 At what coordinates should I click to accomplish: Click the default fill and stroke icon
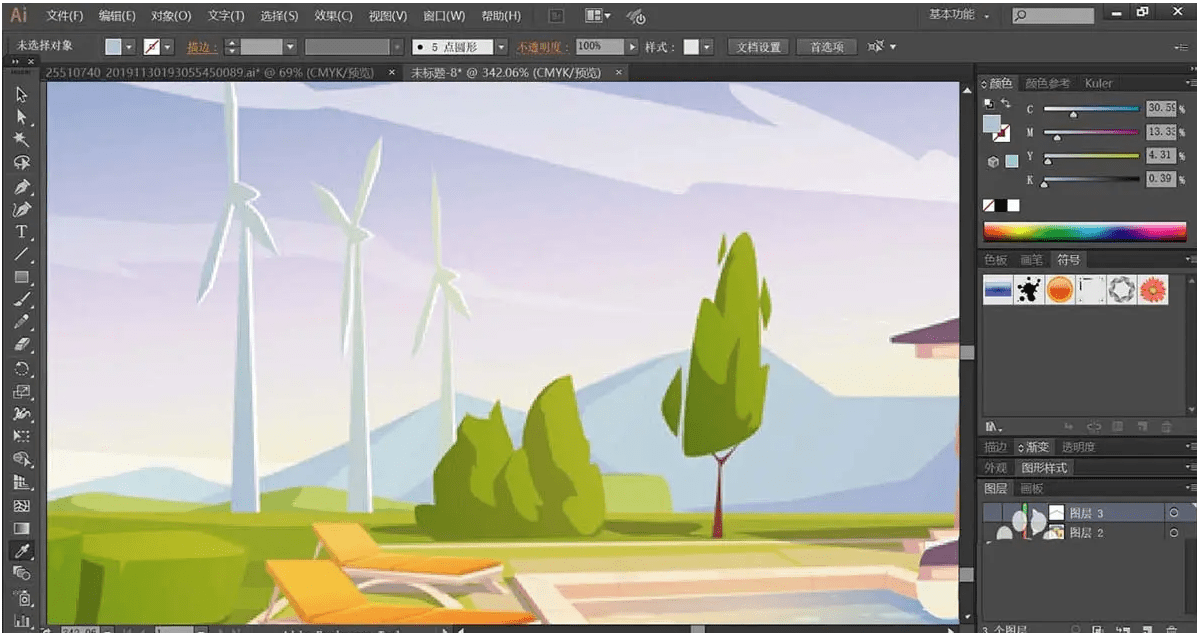point(989,103)
